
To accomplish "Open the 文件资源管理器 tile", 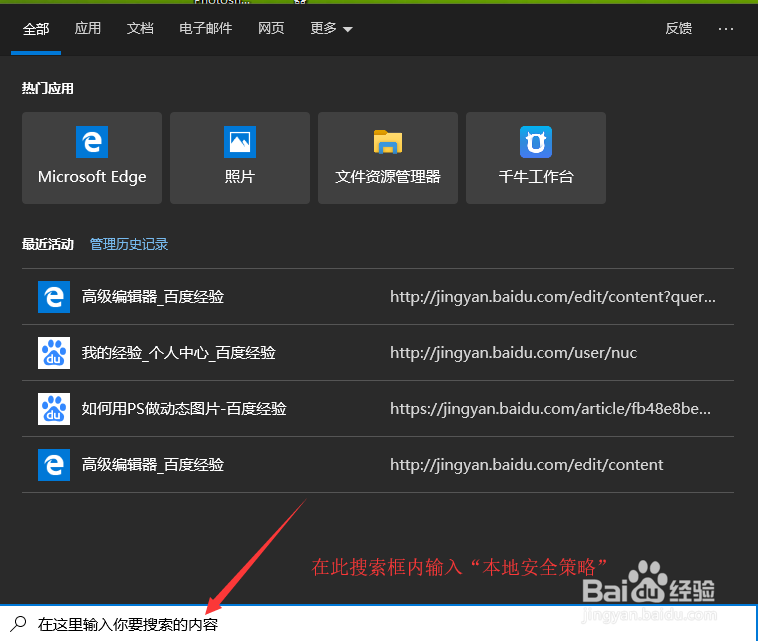I will [388, 158].
